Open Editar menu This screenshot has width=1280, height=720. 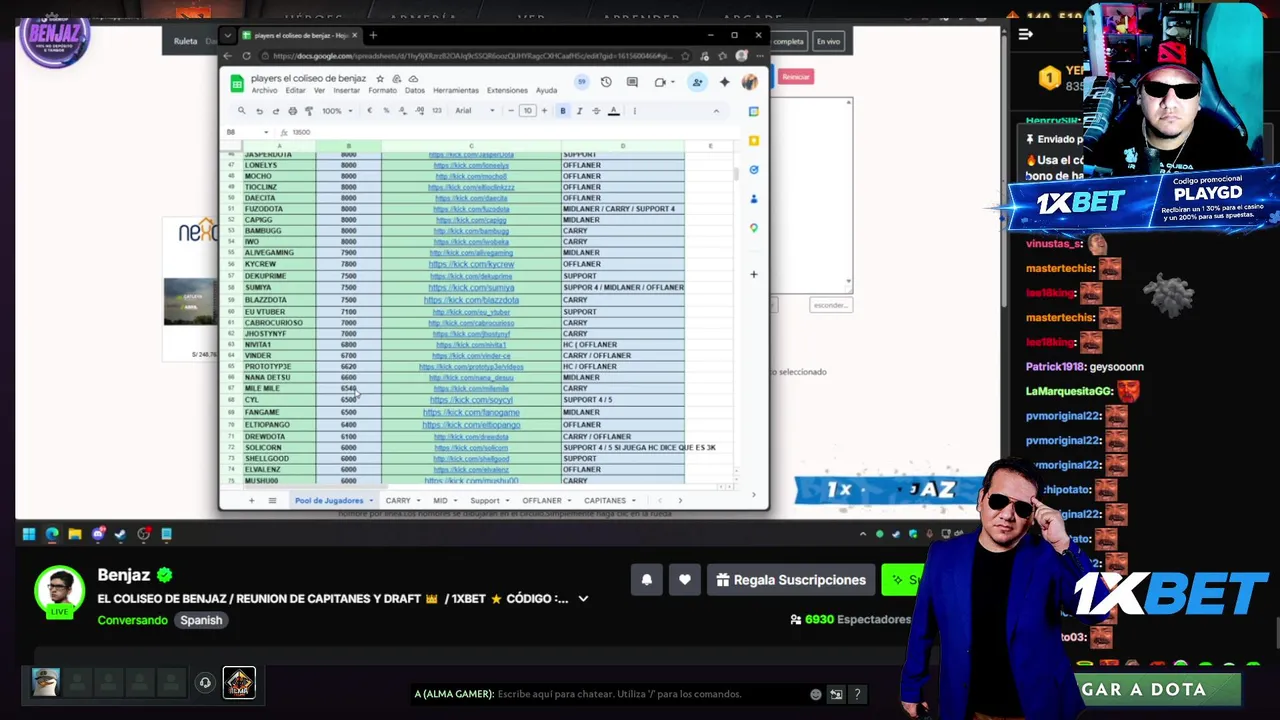[x=296, y=91]
